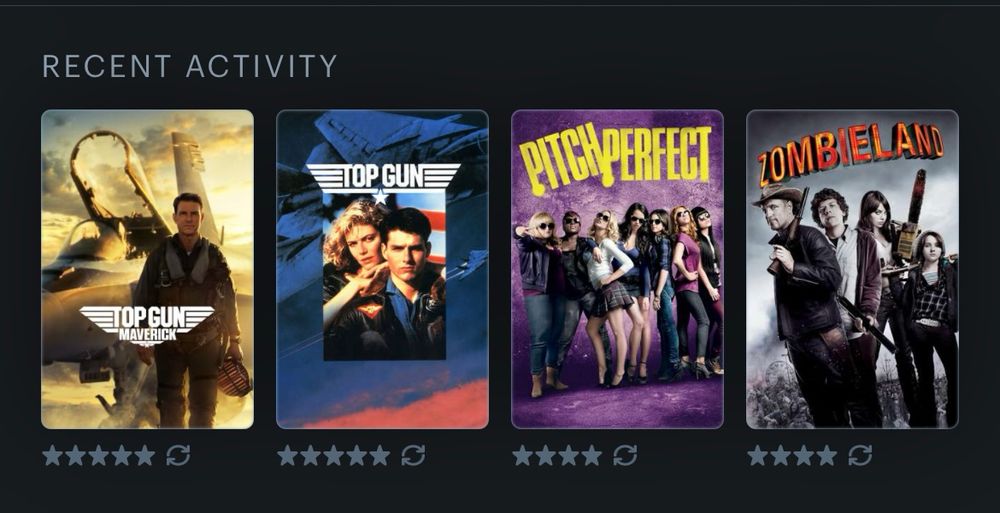The width and height of the screenshot is (1000, 513).
Task: Open the original Top Gun poster
Action: [383, 269]
